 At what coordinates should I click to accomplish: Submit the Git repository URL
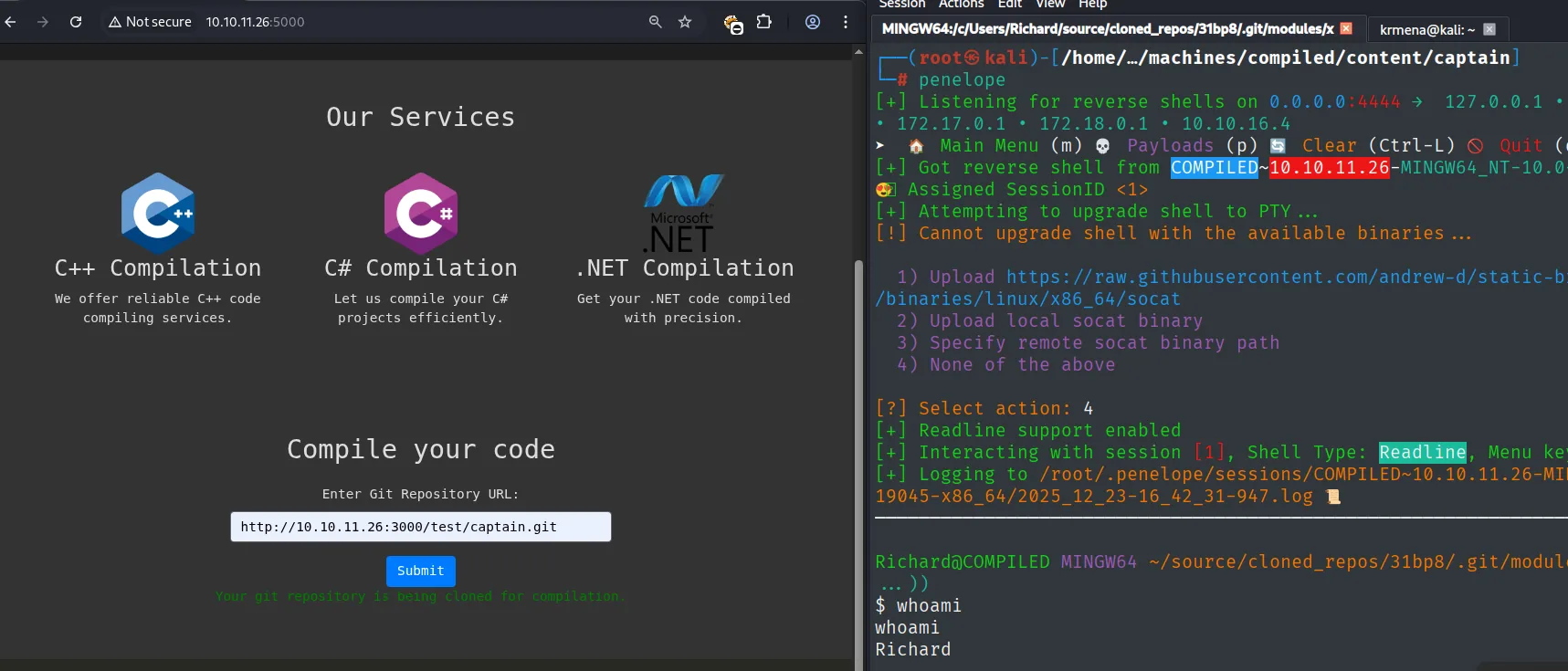coord(421,571)
